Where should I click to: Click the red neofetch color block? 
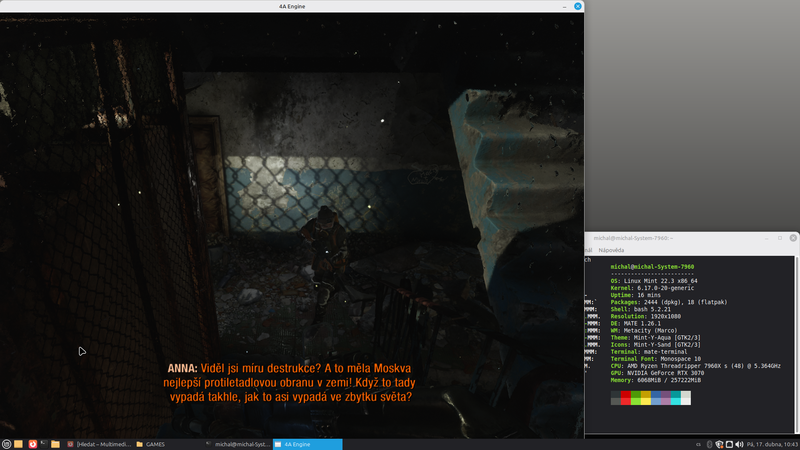(x=626, y=398)
